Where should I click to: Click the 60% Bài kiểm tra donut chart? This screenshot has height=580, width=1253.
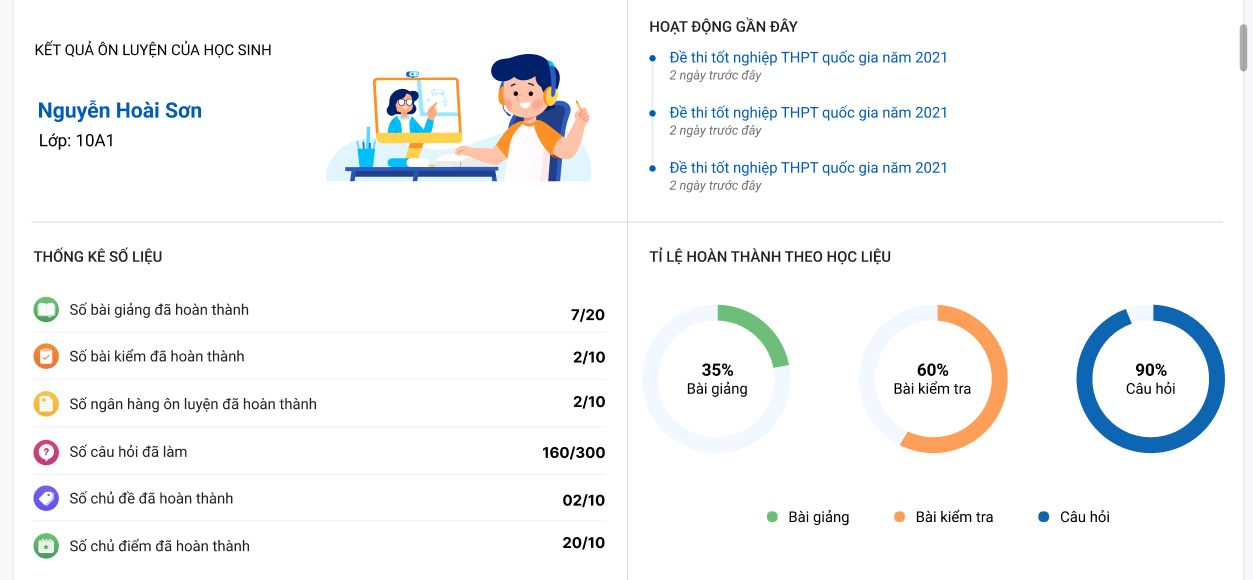[933, 379]
